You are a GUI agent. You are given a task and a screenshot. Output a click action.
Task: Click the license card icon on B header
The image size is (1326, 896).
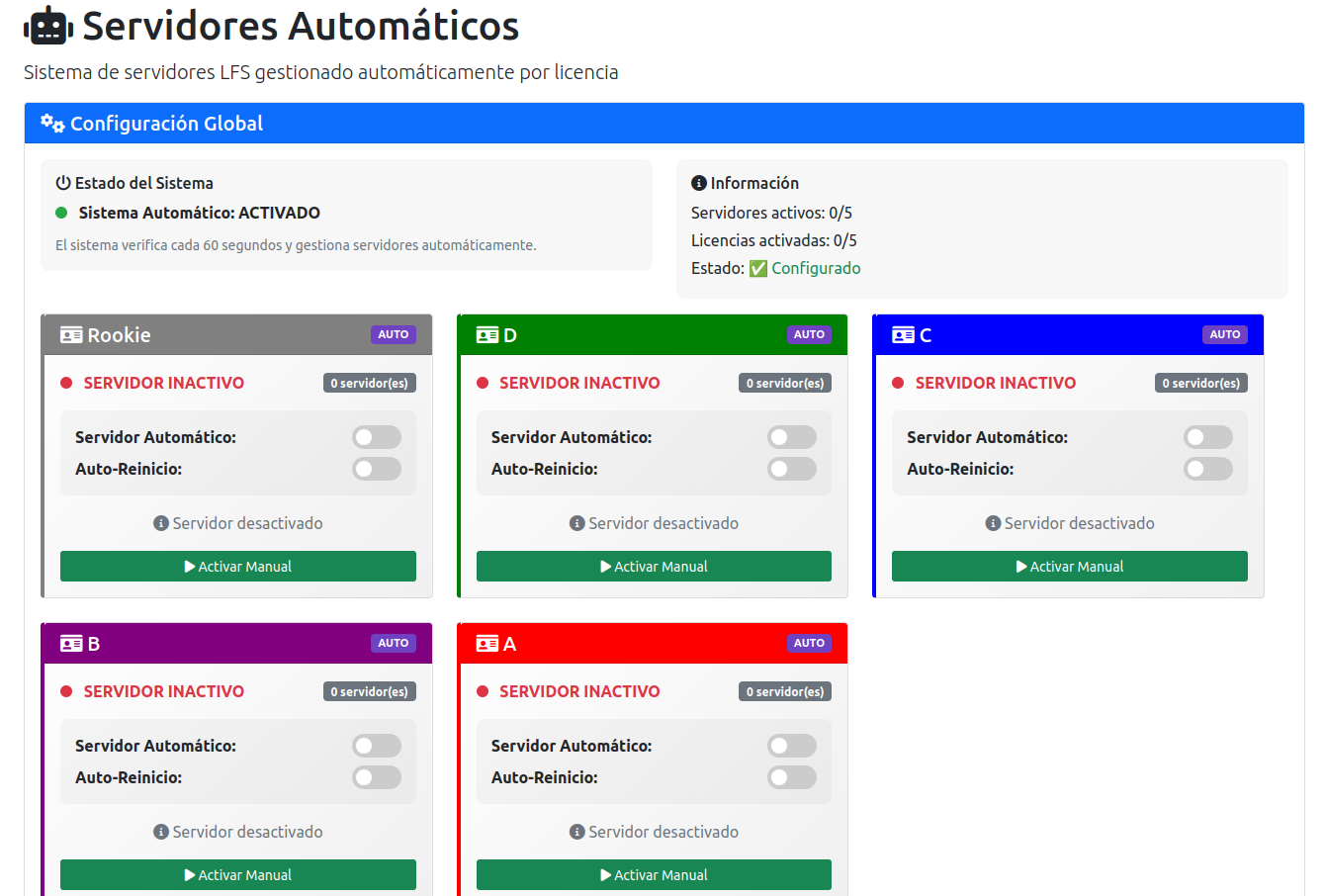click(x=71, y=644)
